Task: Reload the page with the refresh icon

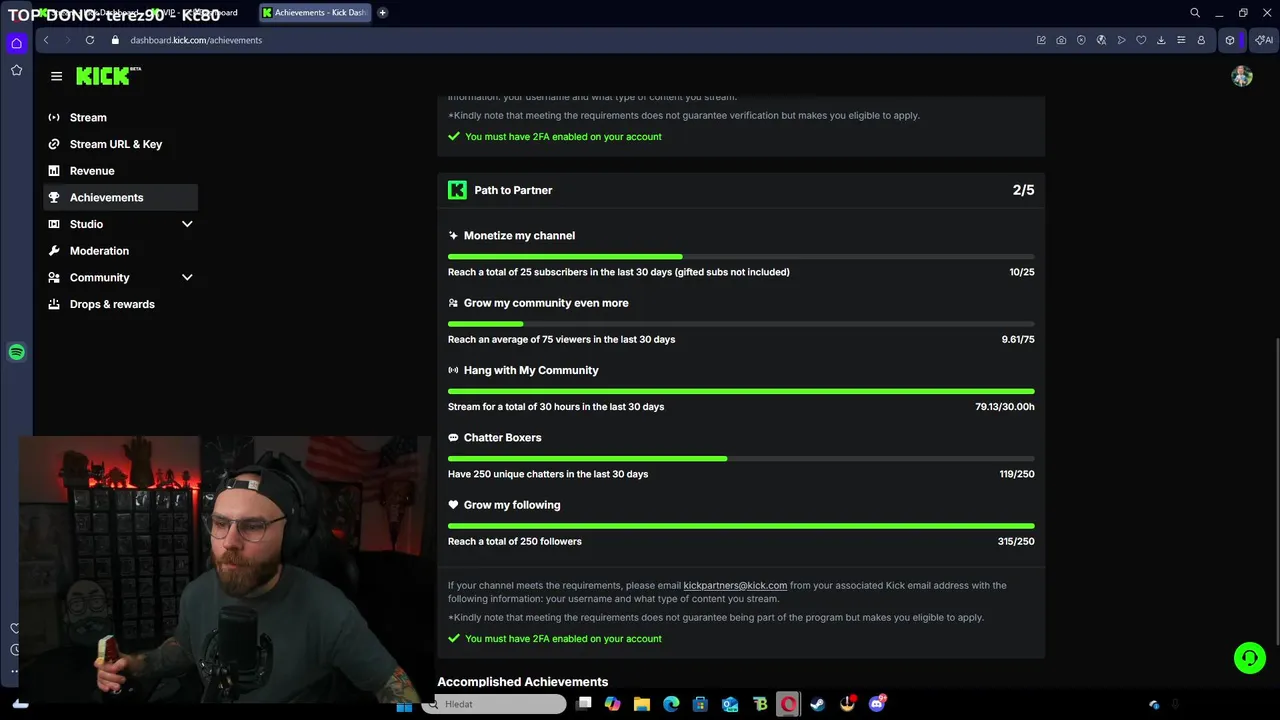Action: coord(90,40)
